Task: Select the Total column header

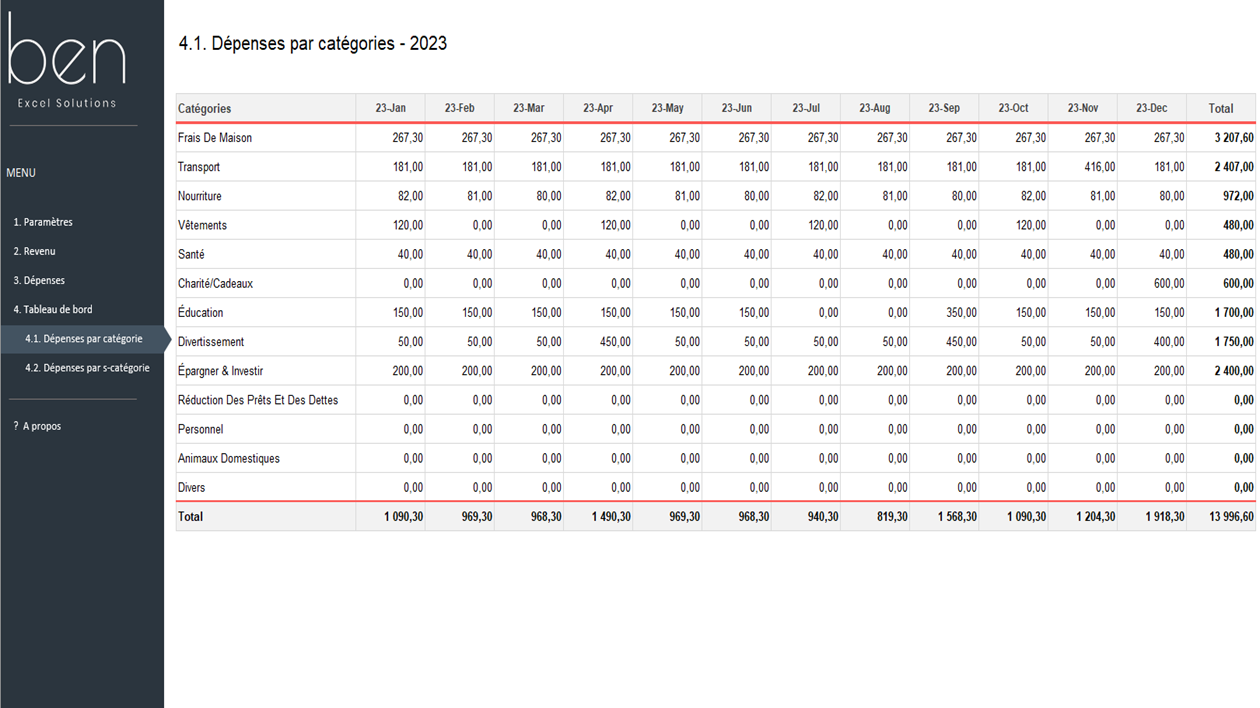Action: [1221, 108]
